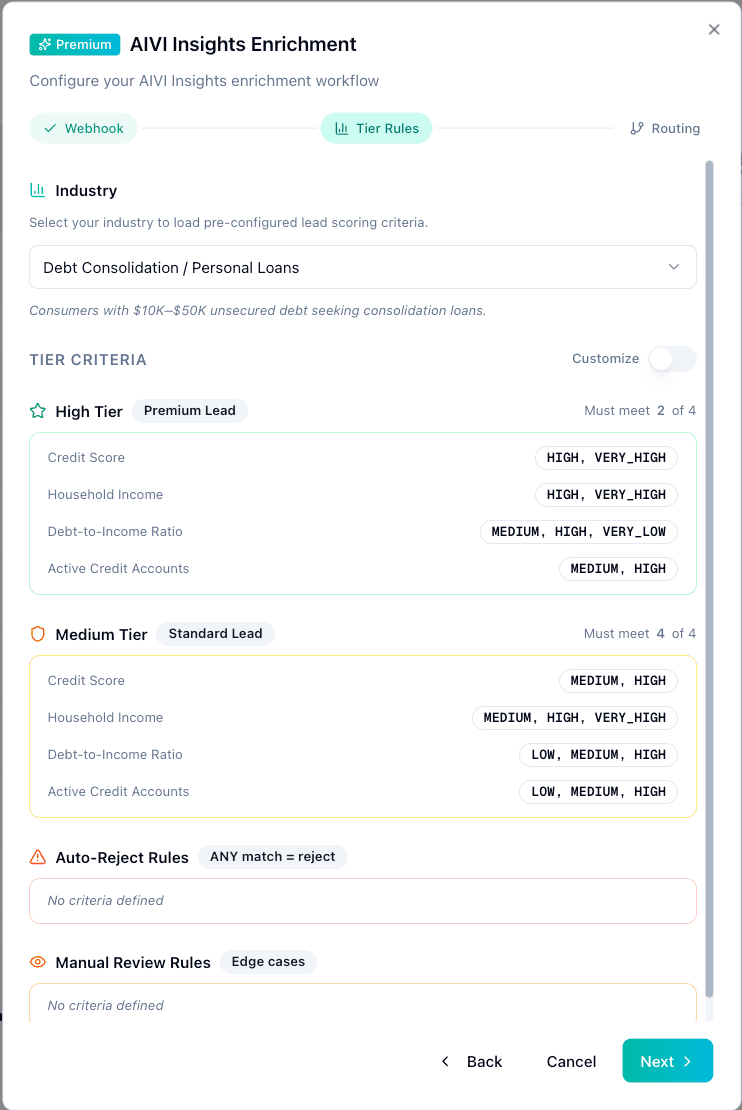Open the Industry selection dropdown

click(x=362, y=267)
